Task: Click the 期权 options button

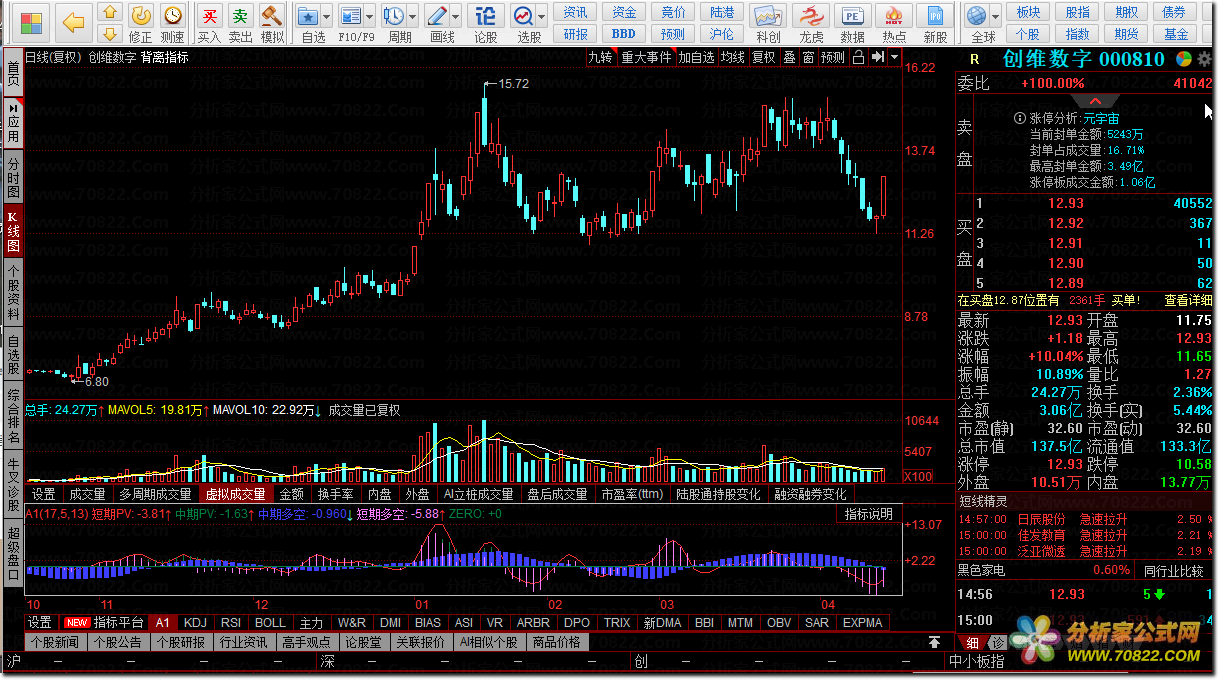Action: coord(1127,12)
